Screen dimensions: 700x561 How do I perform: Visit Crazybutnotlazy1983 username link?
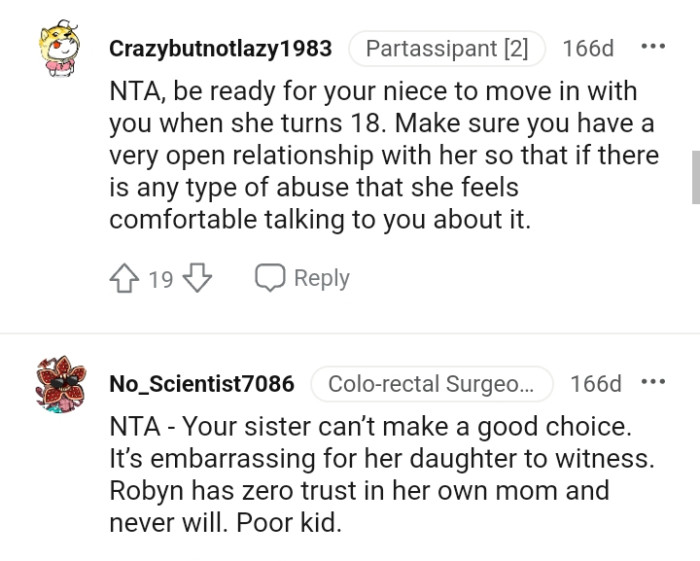[x=221, y=49]
